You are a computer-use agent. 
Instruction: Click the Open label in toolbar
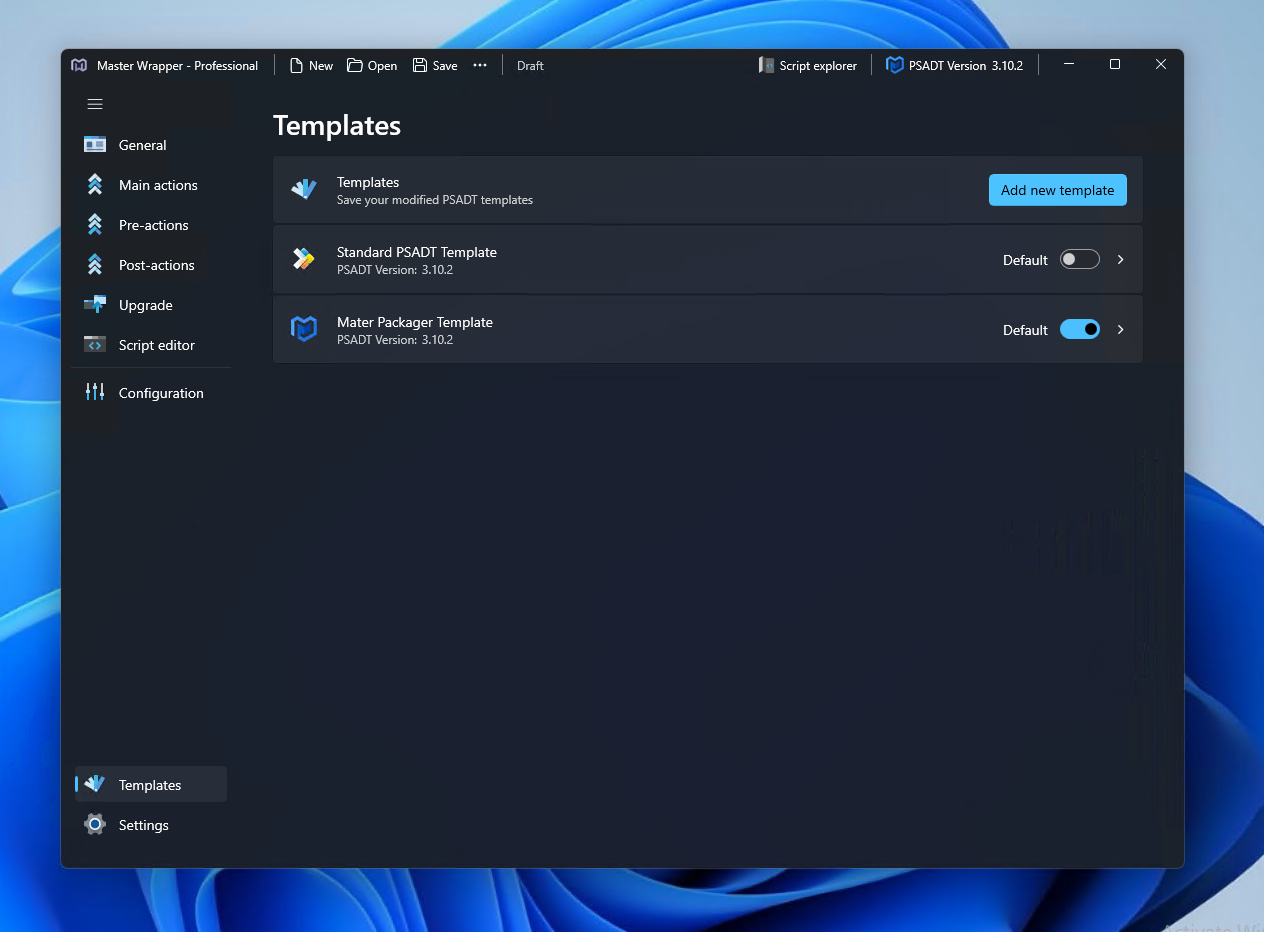coord(382,66)
